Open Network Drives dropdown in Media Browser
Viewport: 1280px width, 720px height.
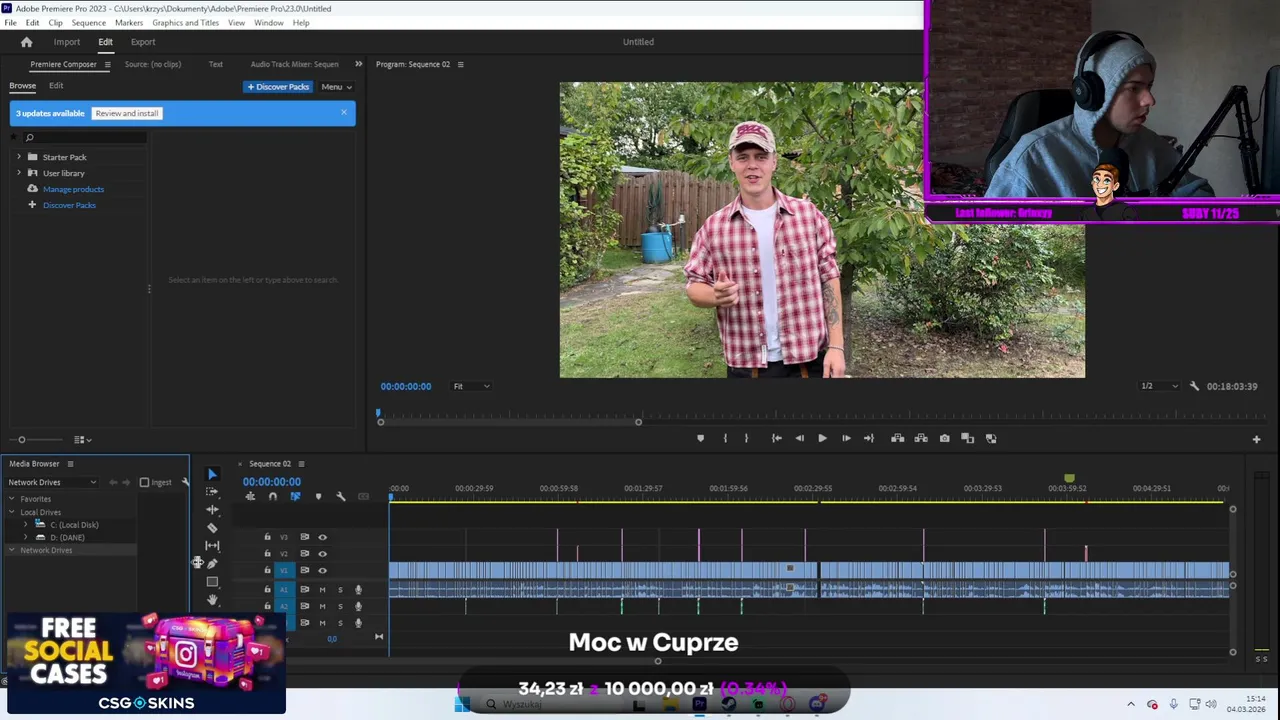click(52, 482)
